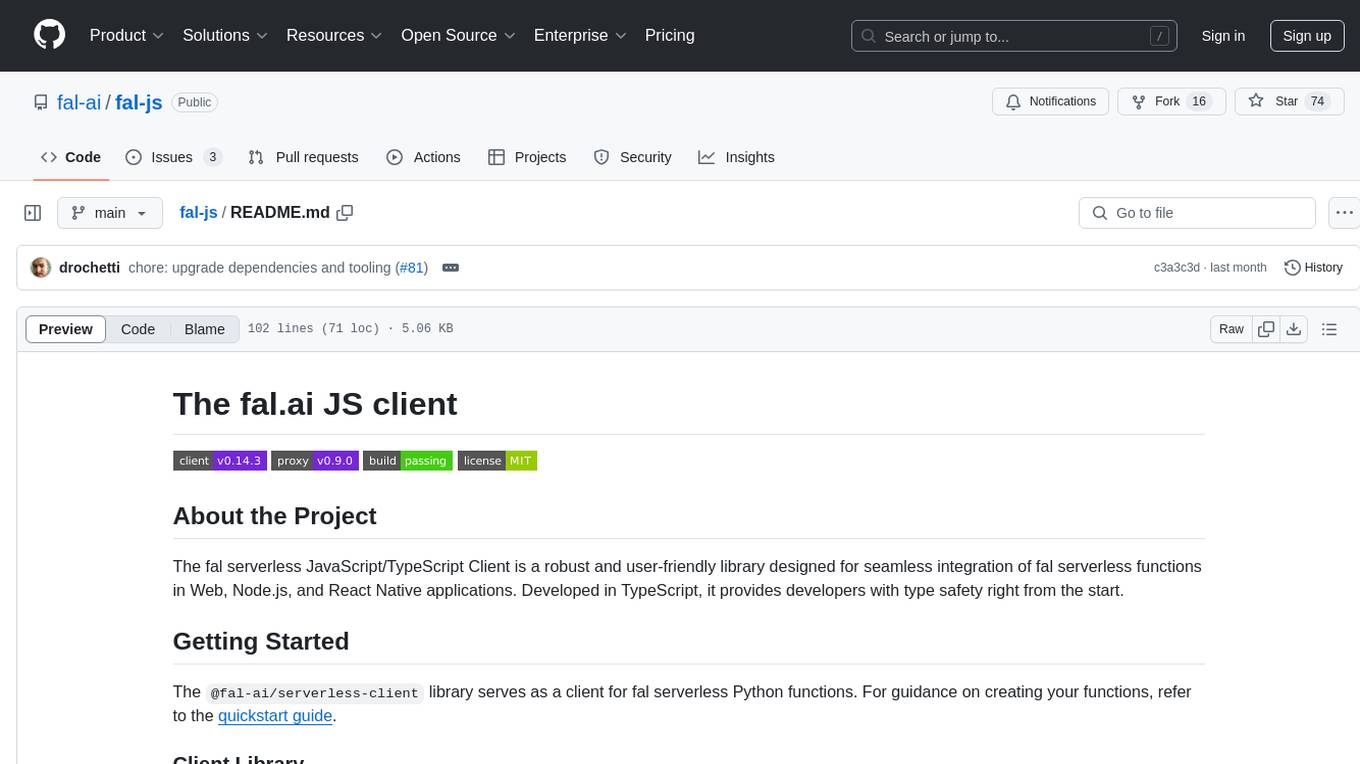Viewport: 1360px width, 764px height.
Task: Copy raw file contents
Action: point(1266,329)
